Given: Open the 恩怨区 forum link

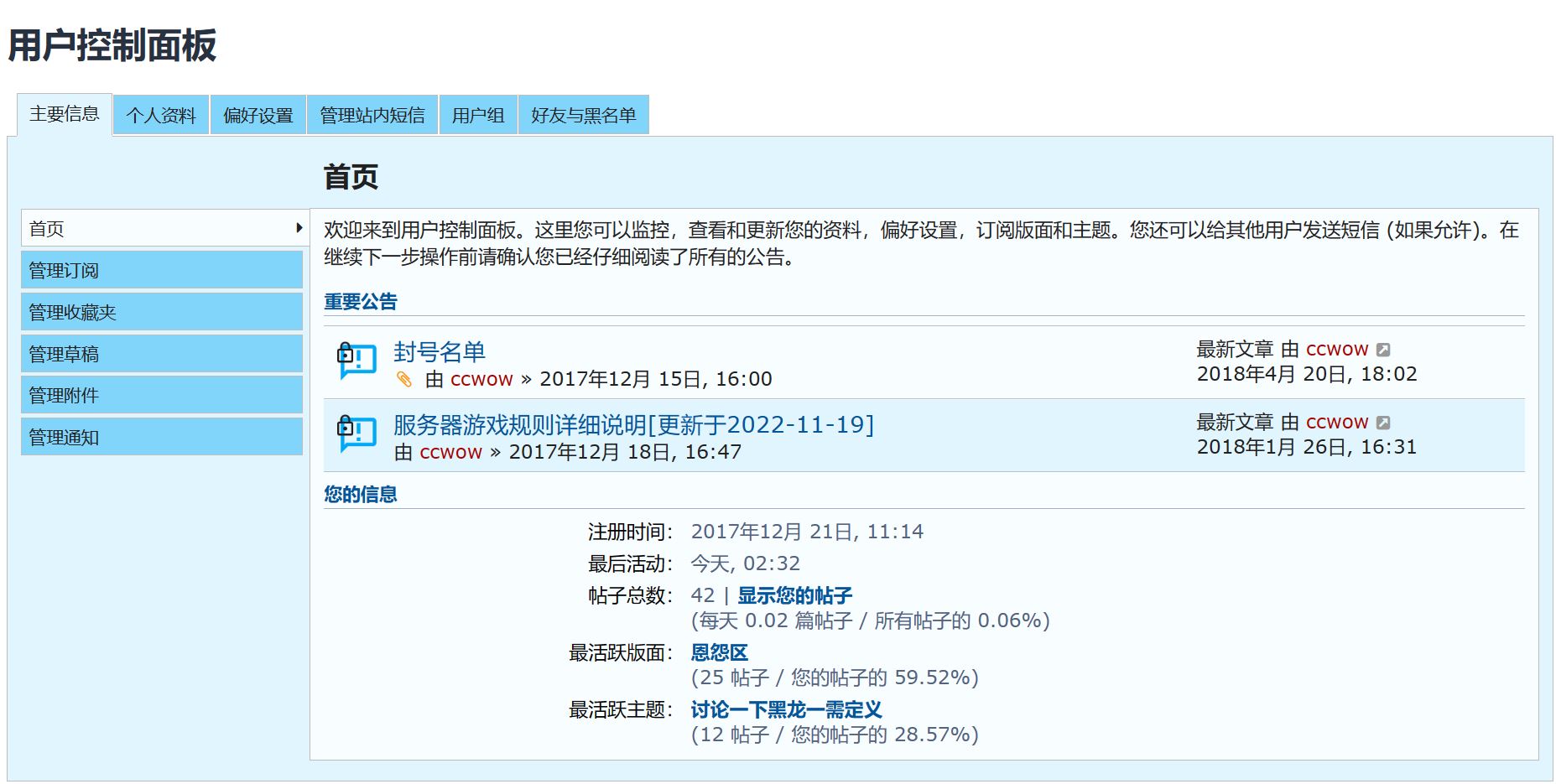Looking at the screenshot, I should coord(719,652).
